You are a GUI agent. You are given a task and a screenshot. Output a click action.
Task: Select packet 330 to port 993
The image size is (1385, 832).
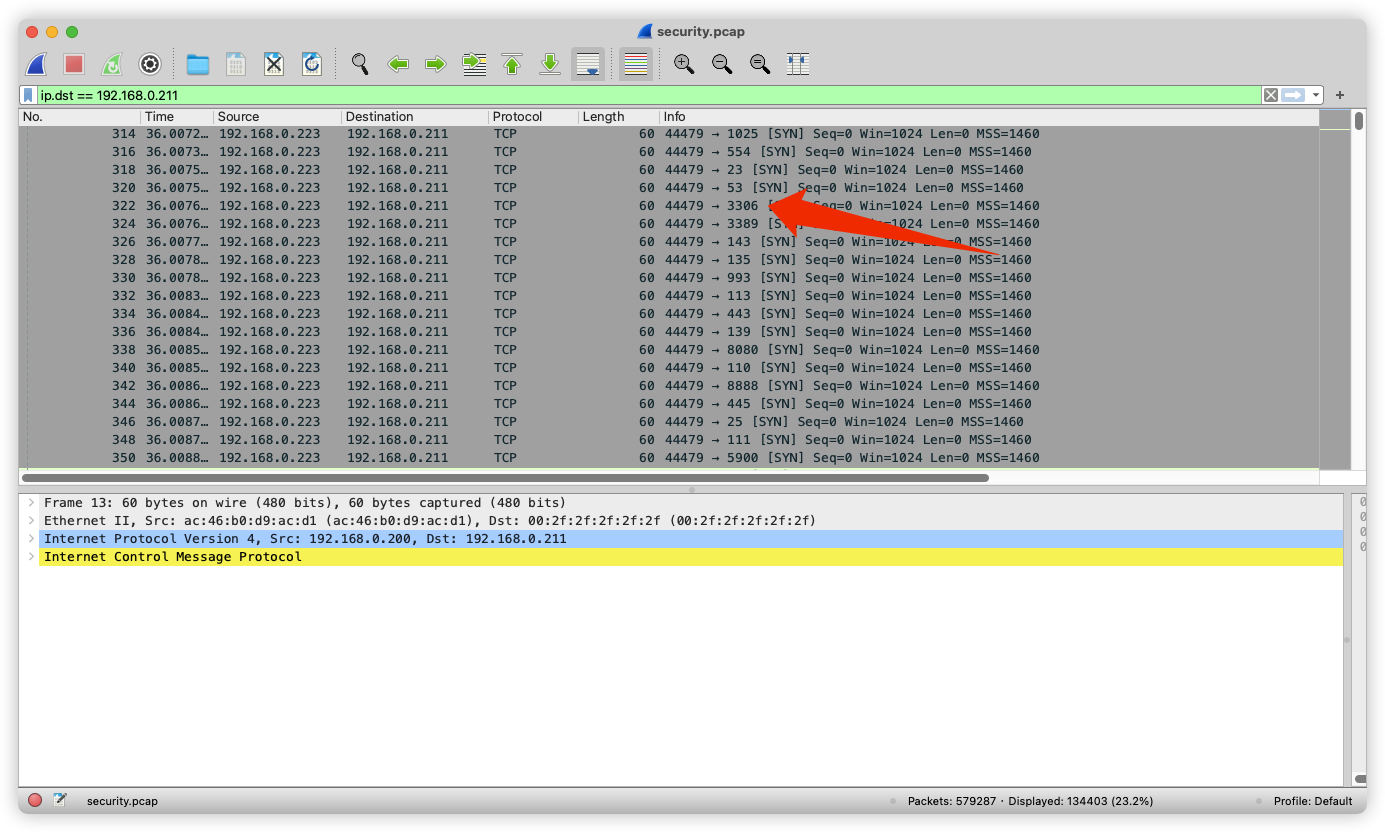tap(669, 278)
